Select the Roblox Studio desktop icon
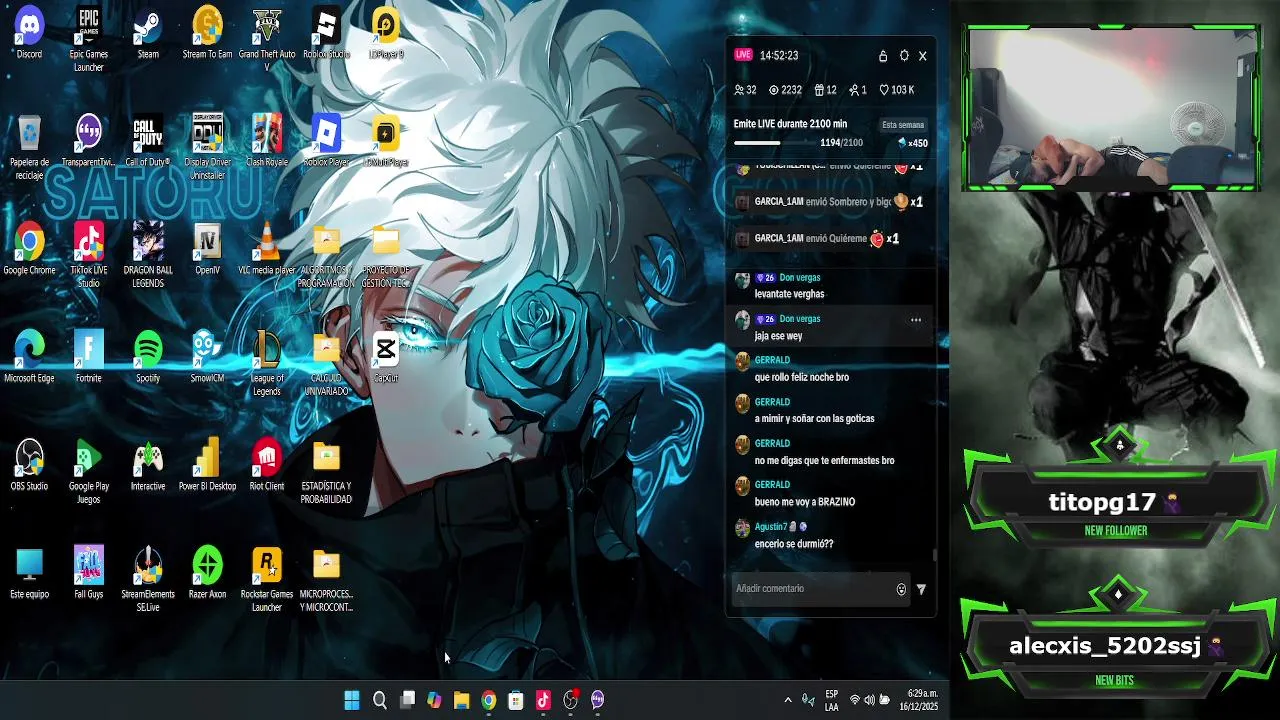This screenshot has width=1280, height=720. point(326,34)
